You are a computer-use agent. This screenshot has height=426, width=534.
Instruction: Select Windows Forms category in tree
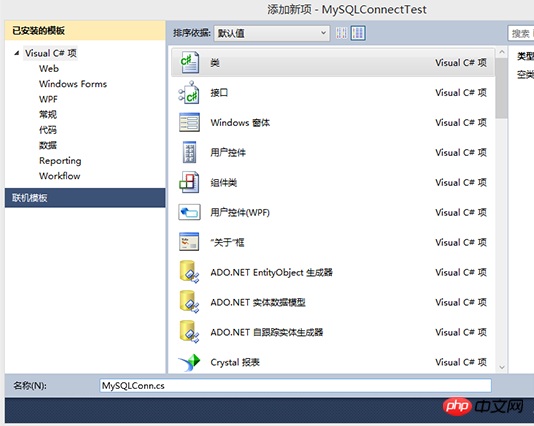point(73,84)
